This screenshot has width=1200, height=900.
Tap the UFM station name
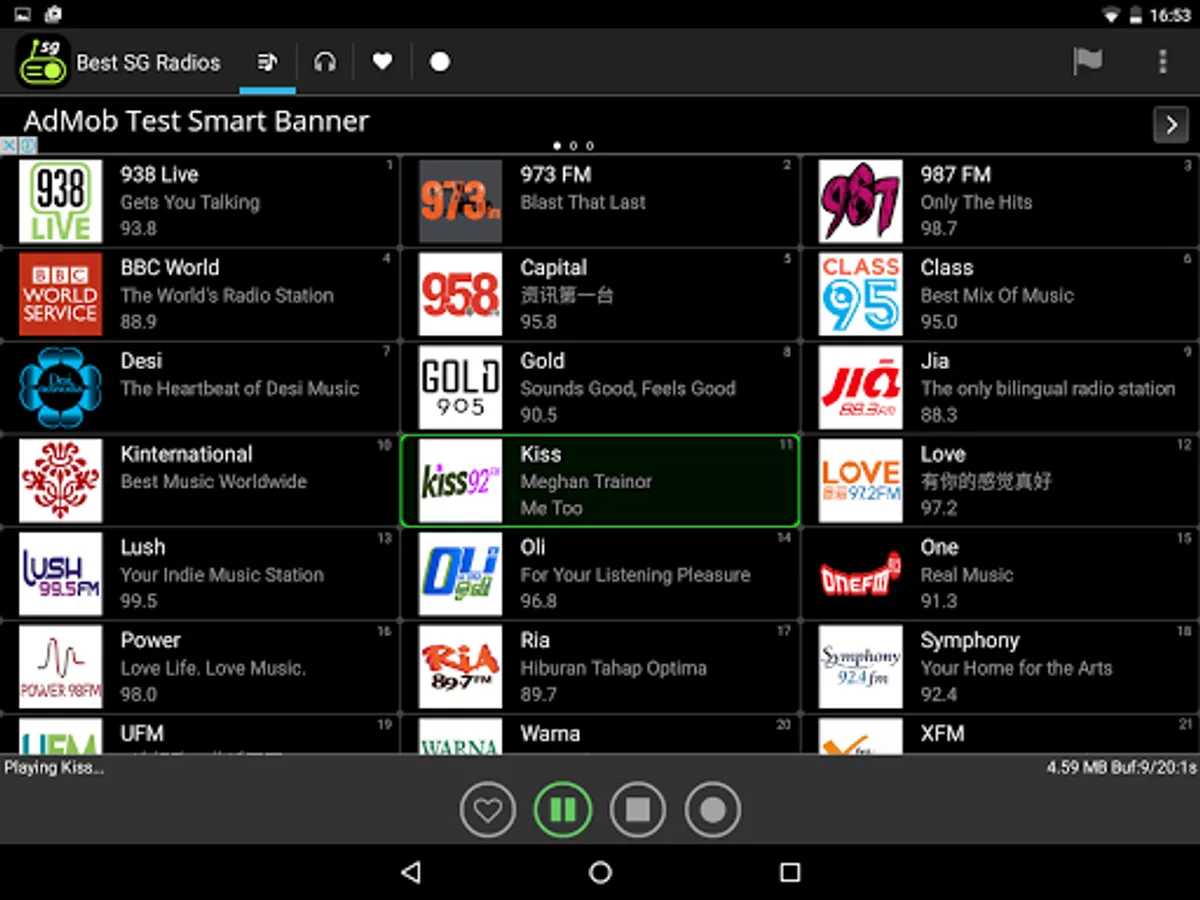click(142, 733)
